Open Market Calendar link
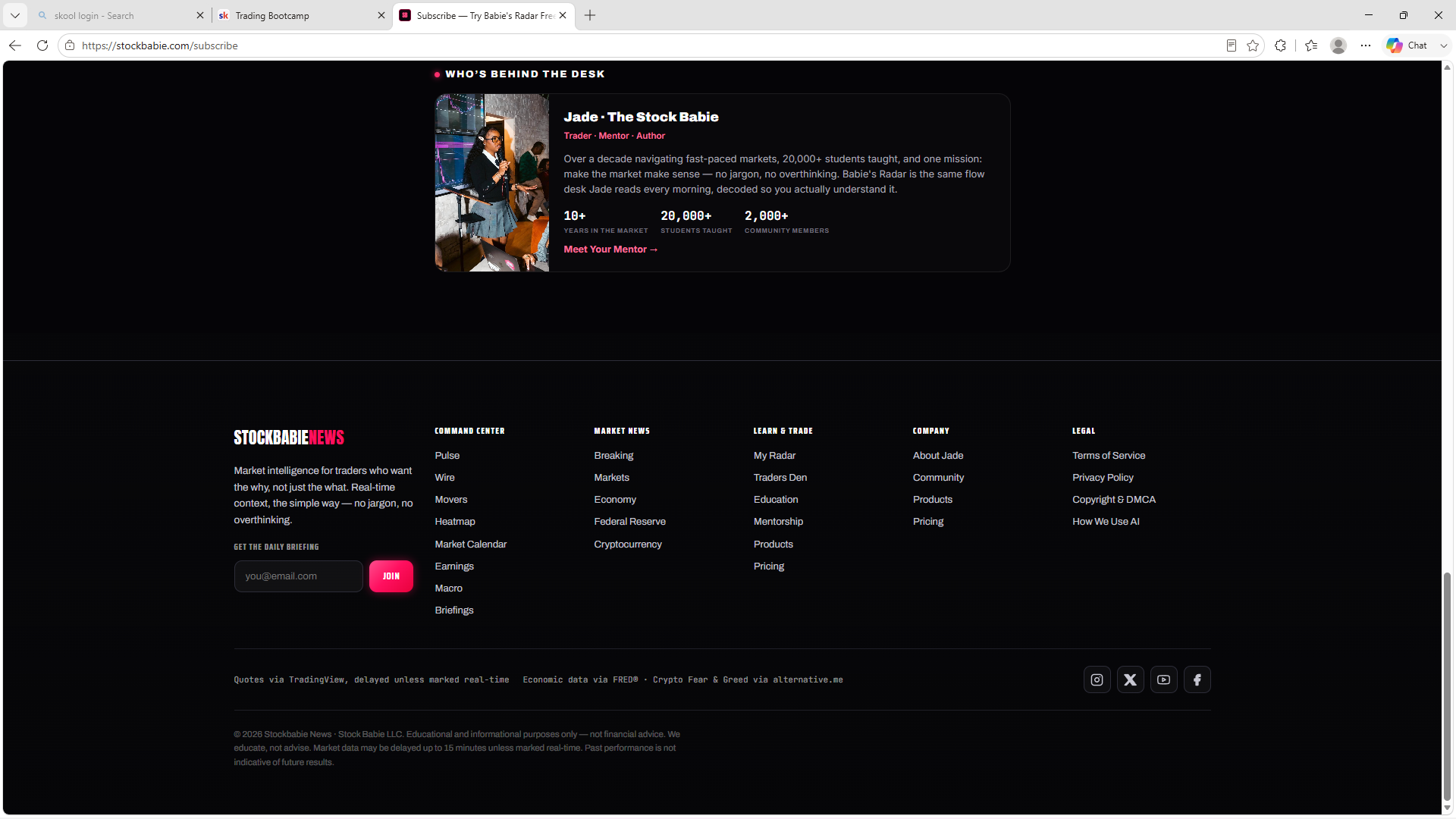This screenshot has width=1456, height=819. [x=470, y=544]
